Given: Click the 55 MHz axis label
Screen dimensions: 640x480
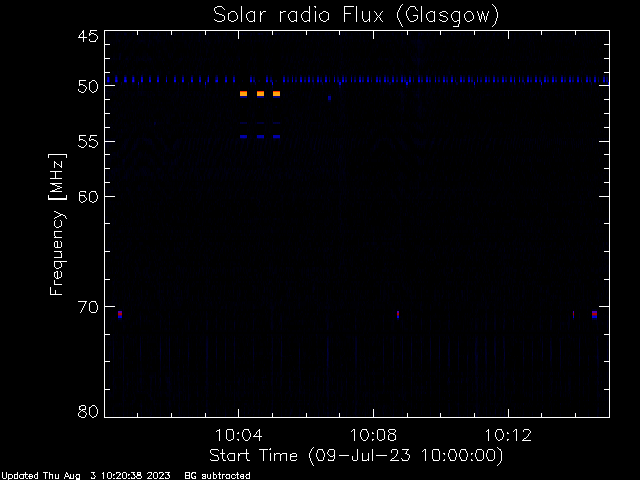Looking at the screenshot, I should (88, 142).
